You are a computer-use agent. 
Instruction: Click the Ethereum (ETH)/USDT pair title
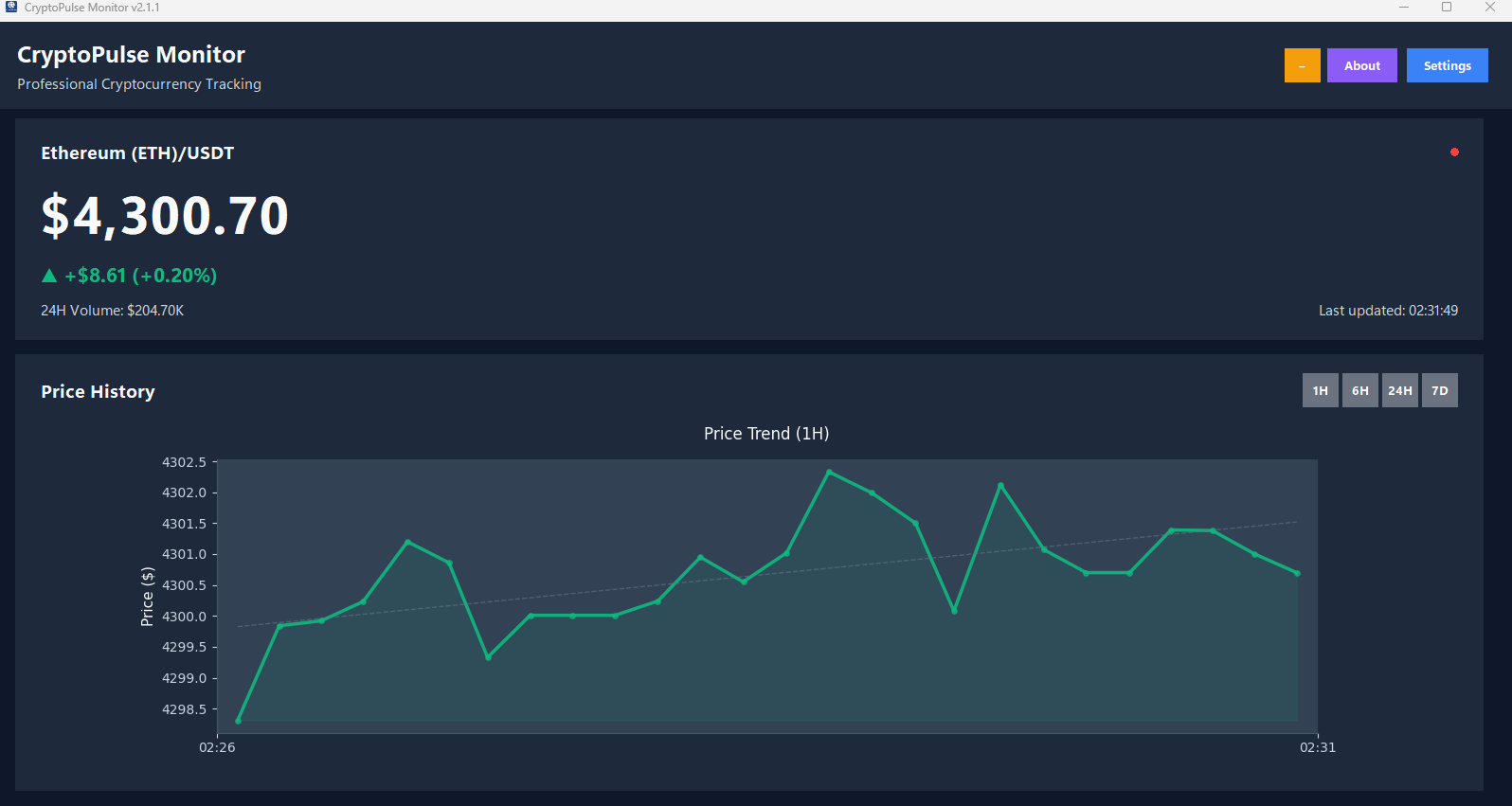(x=137, y=152)
